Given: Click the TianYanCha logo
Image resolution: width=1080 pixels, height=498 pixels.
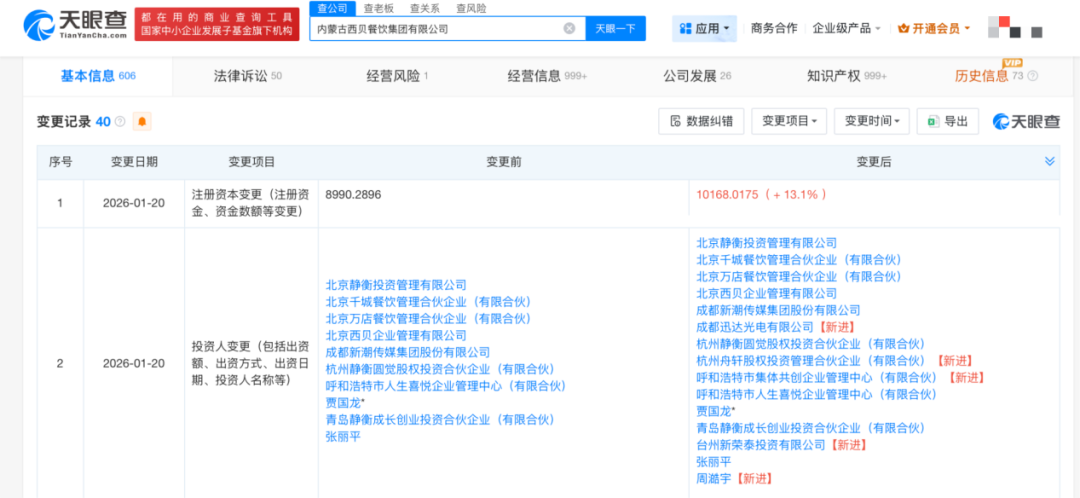Looking at the screenshot, I should pos(76,24).
